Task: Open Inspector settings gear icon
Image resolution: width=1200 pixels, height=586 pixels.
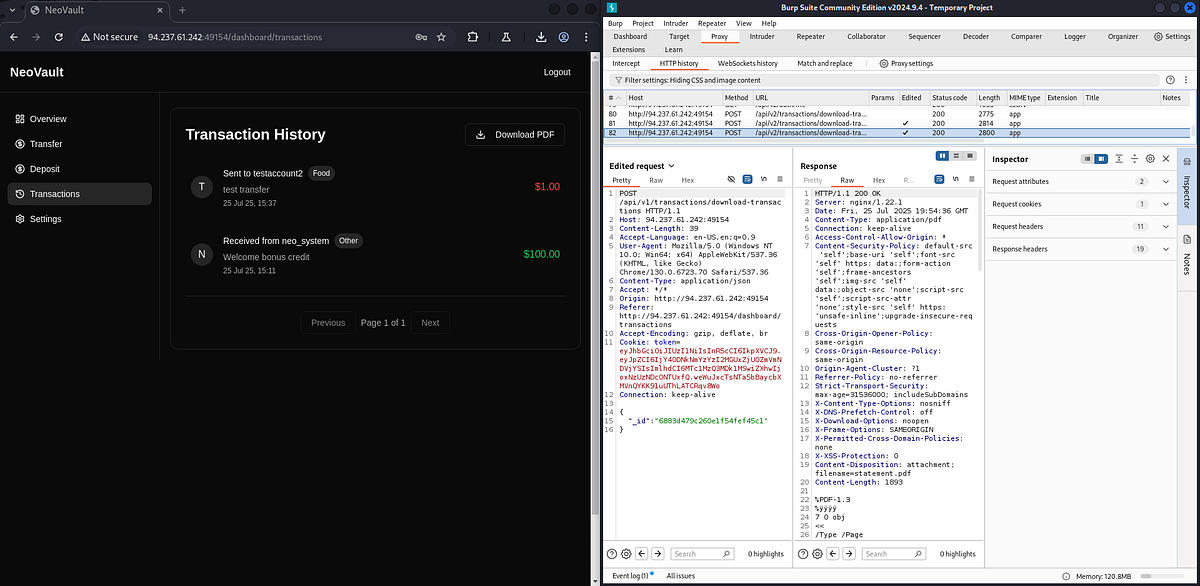Action: [x=1150, y=159]
